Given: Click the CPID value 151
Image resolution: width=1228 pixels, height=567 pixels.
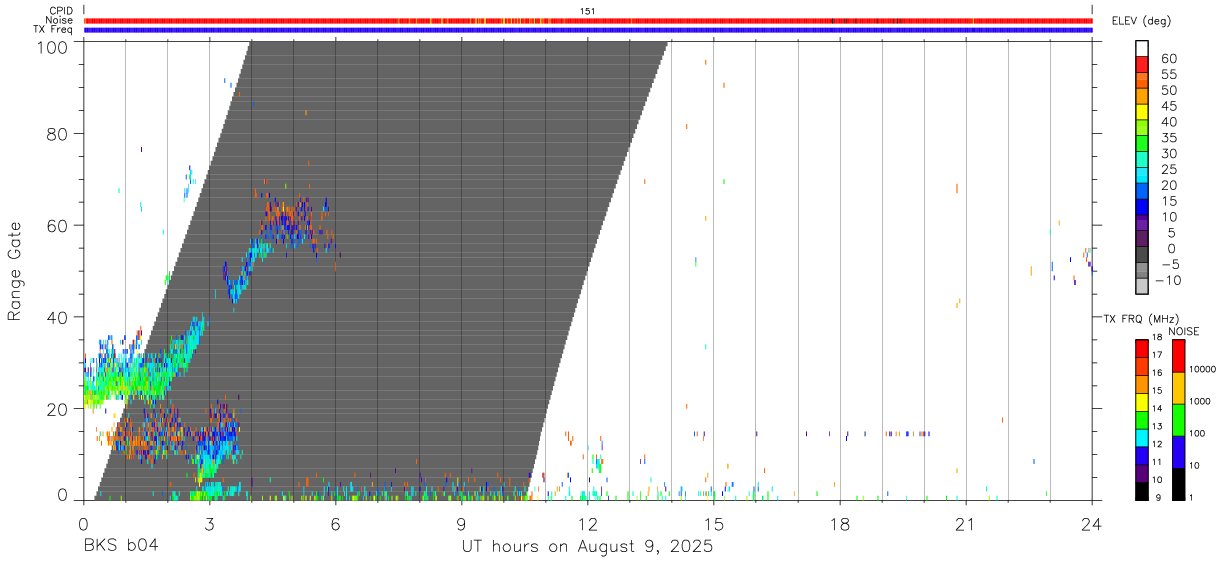Looking at the screenshot, I should 587,11.
